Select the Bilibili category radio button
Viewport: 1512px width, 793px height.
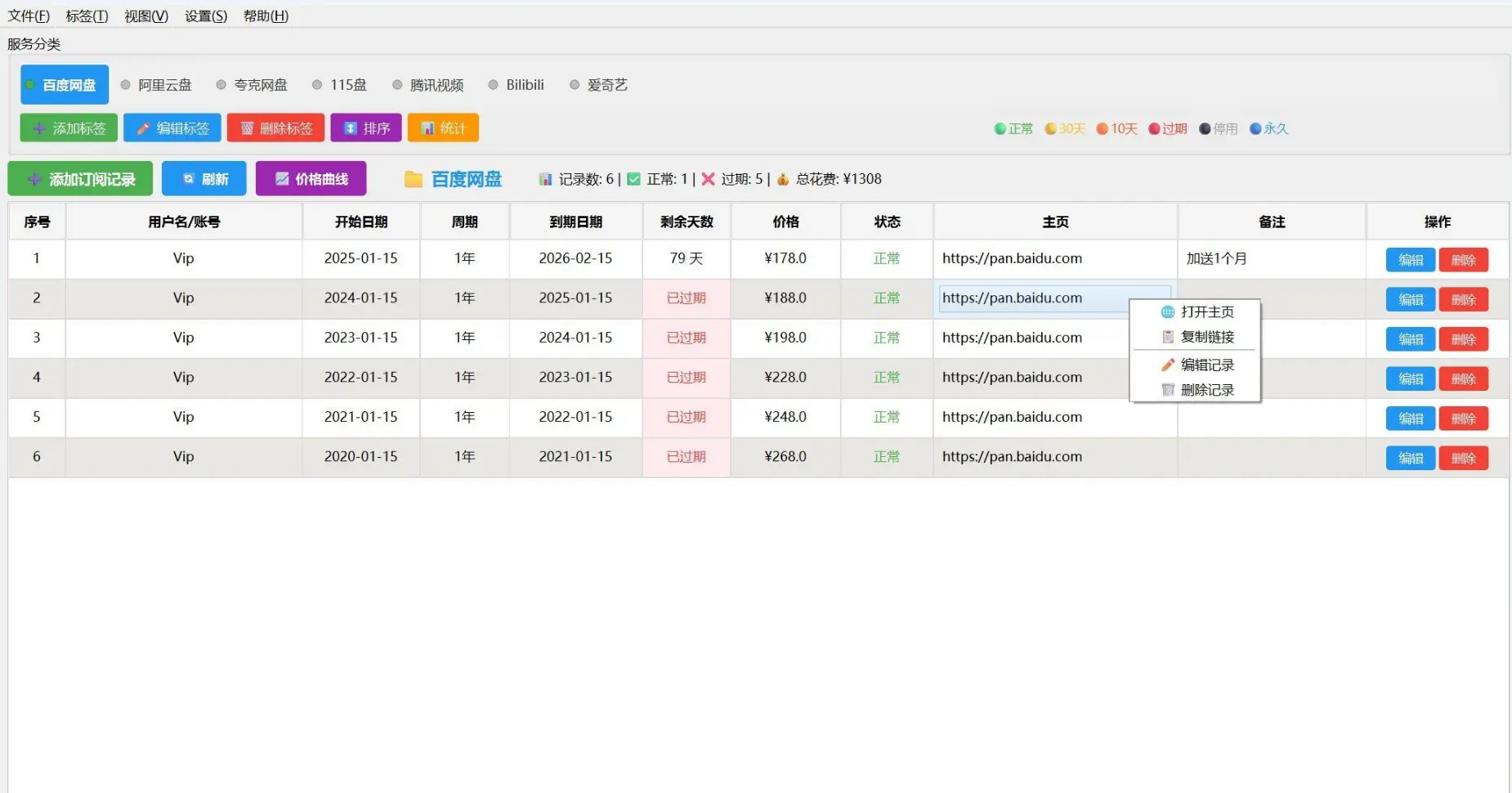click(494, 85)
